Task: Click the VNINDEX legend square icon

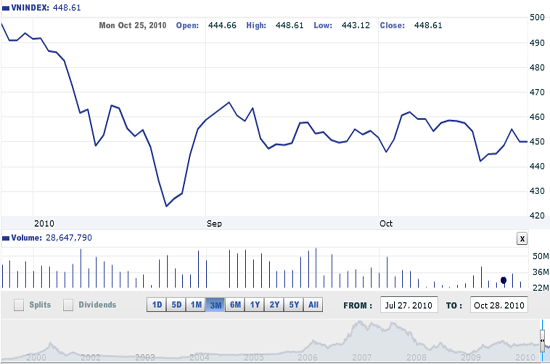Action: (x=6, y=8)
